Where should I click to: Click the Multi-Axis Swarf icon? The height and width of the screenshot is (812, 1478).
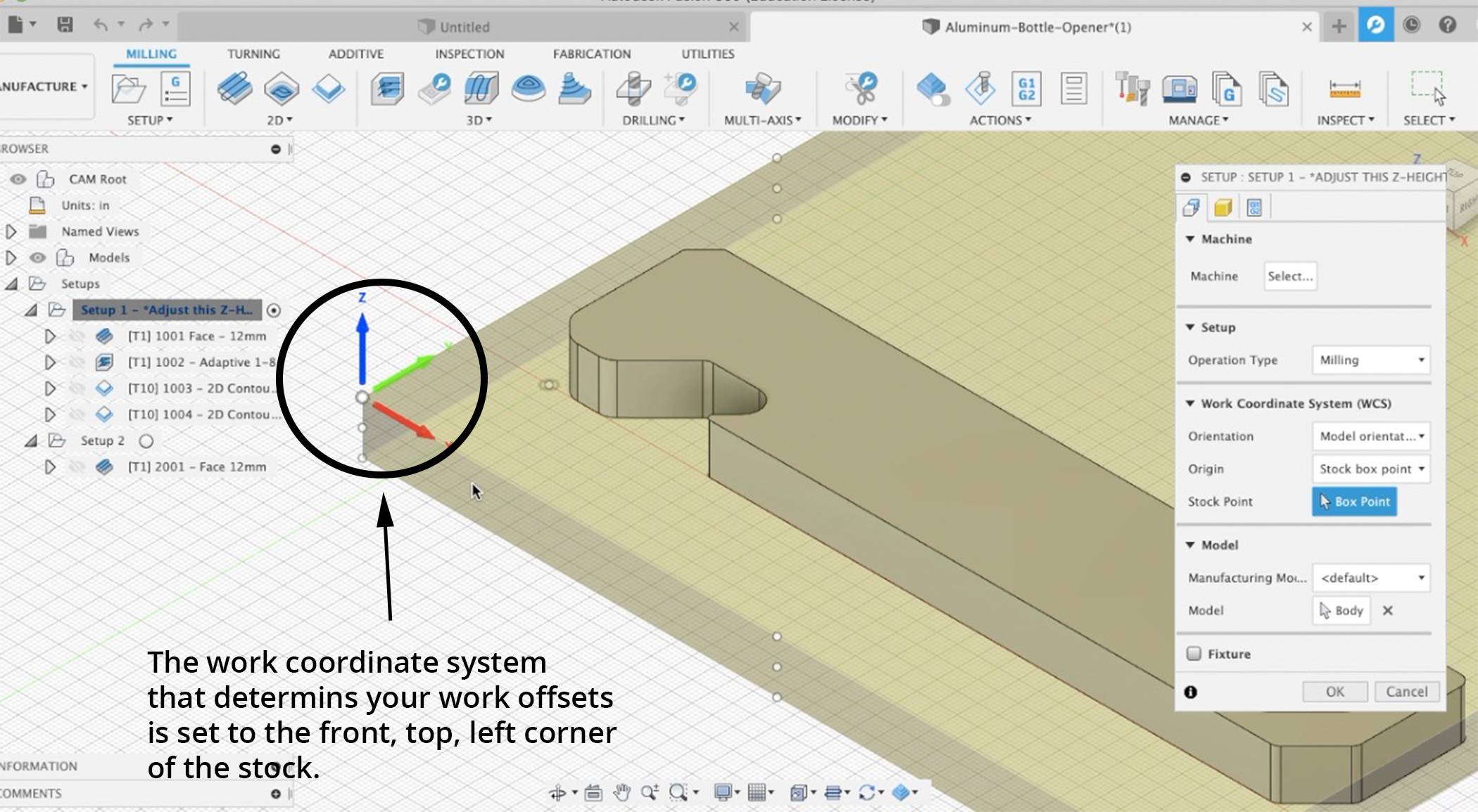pyautogui.click(x=762, y=89)
